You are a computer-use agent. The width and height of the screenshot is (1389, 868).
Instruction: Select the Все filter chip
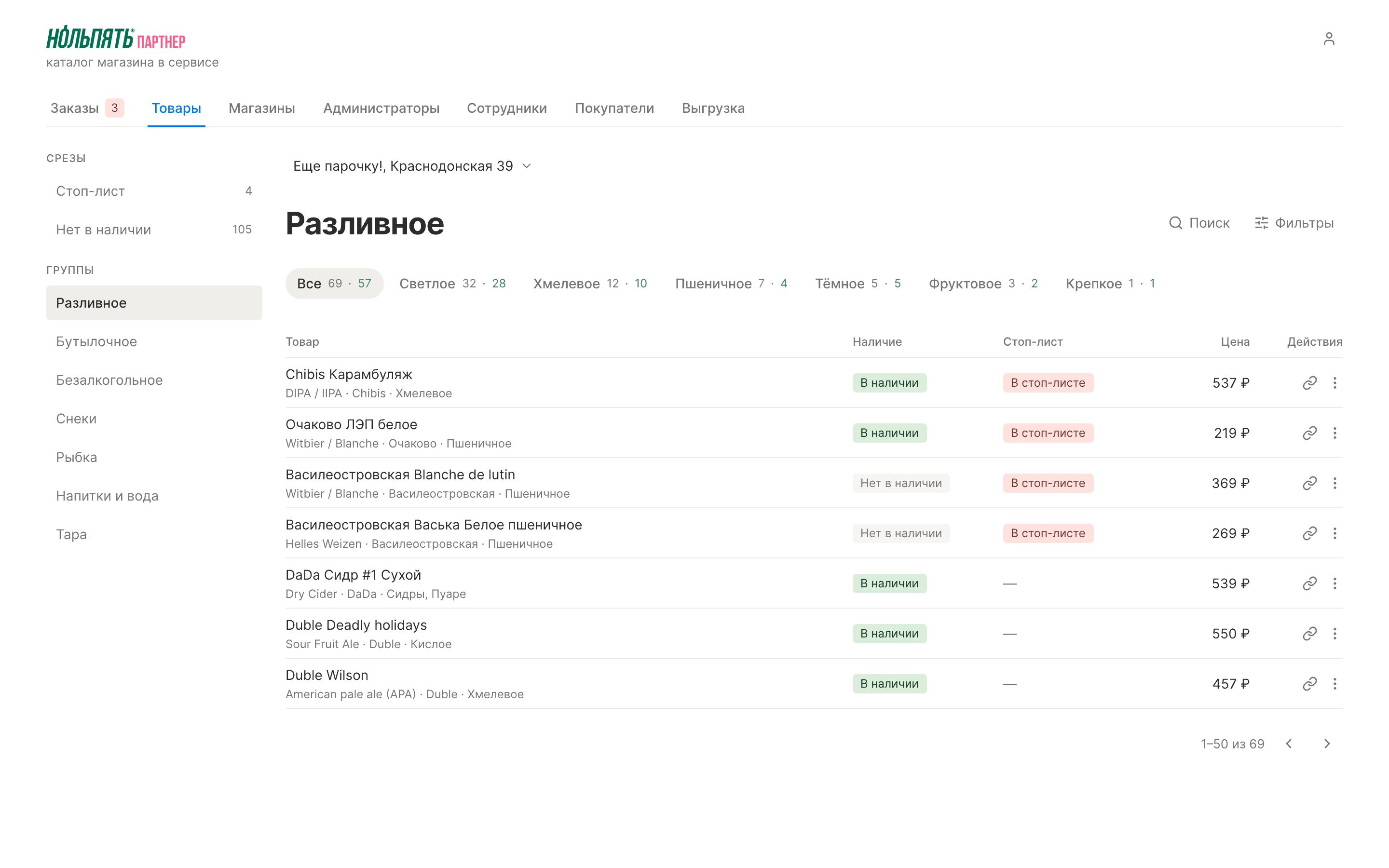pos(334,284)
